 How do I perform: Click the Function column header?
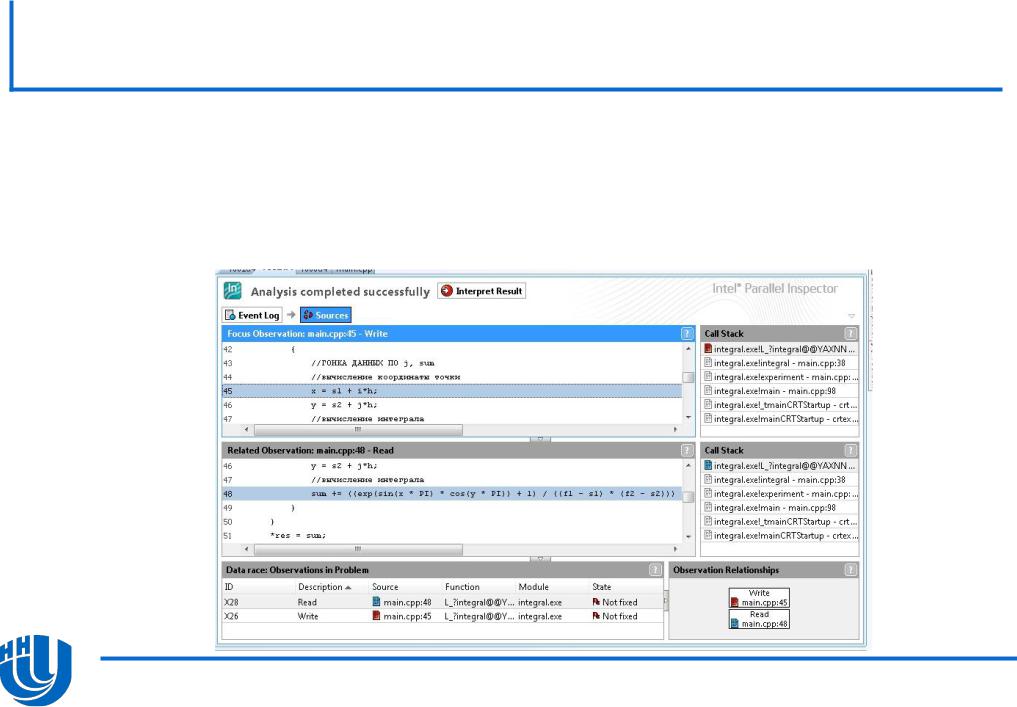click(x=462, y=586)
